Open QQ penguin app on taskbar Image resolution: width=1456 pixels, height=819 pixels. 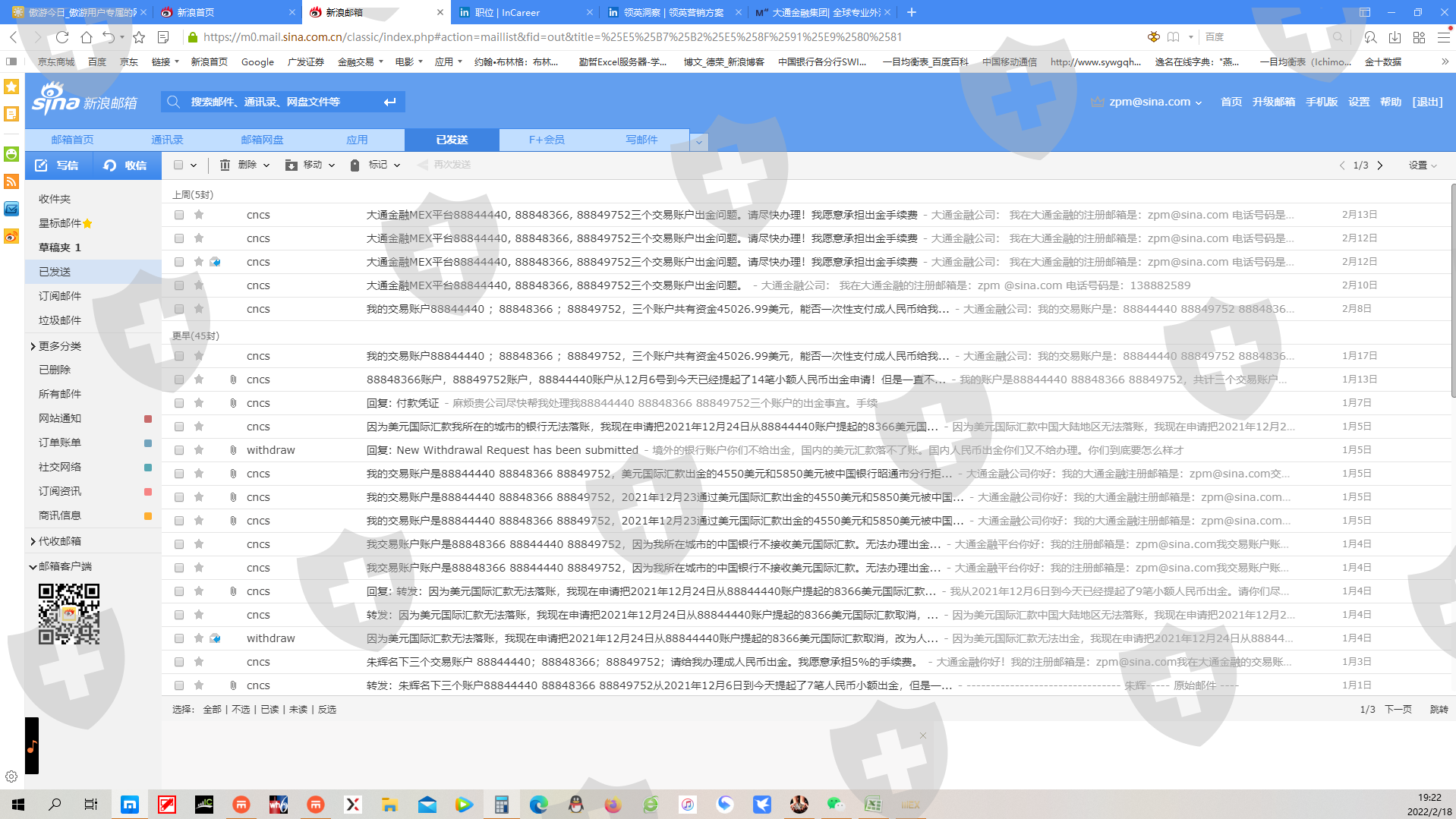(x=575, y=805)
